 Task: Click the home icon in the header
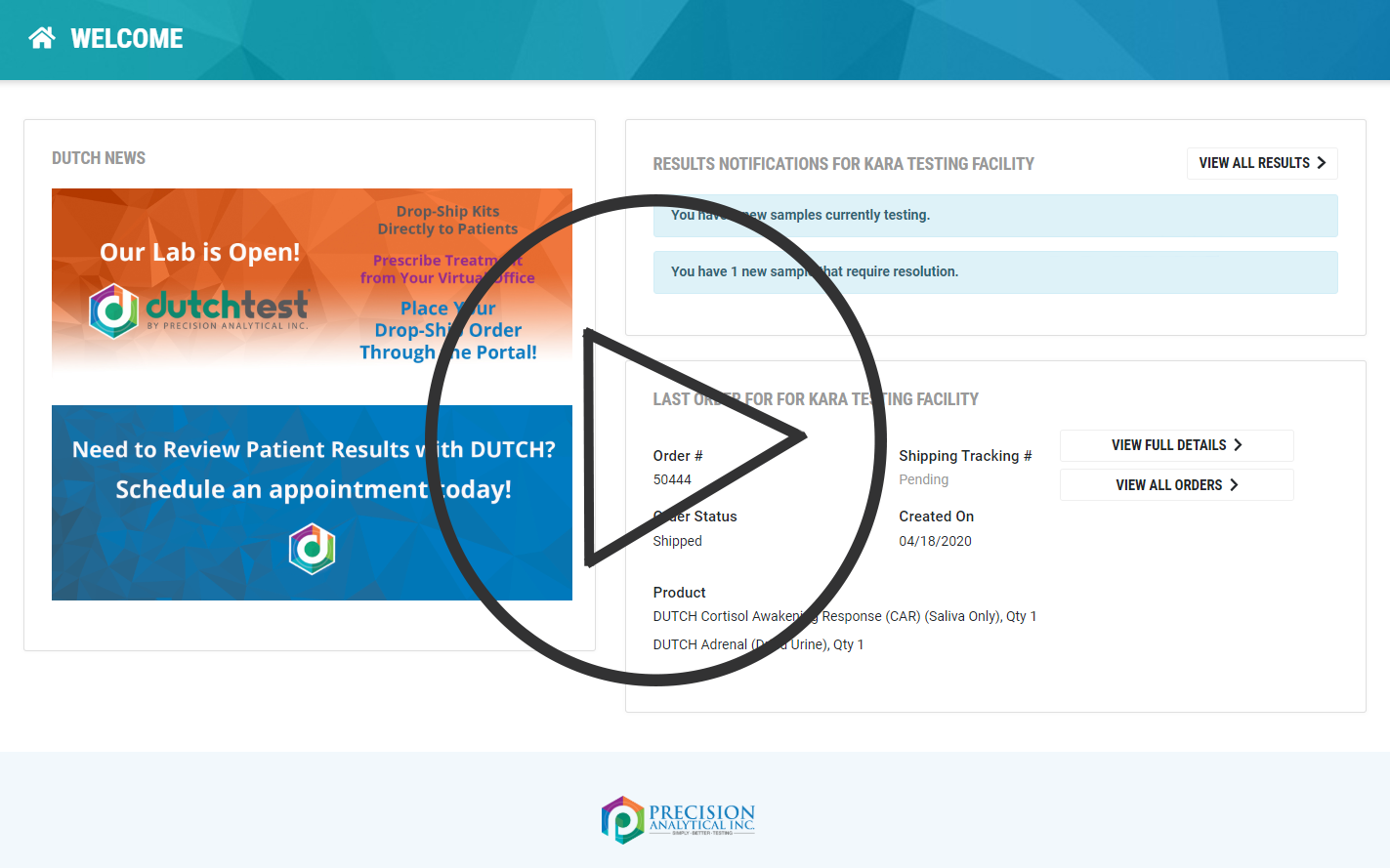tap(41, 36)
